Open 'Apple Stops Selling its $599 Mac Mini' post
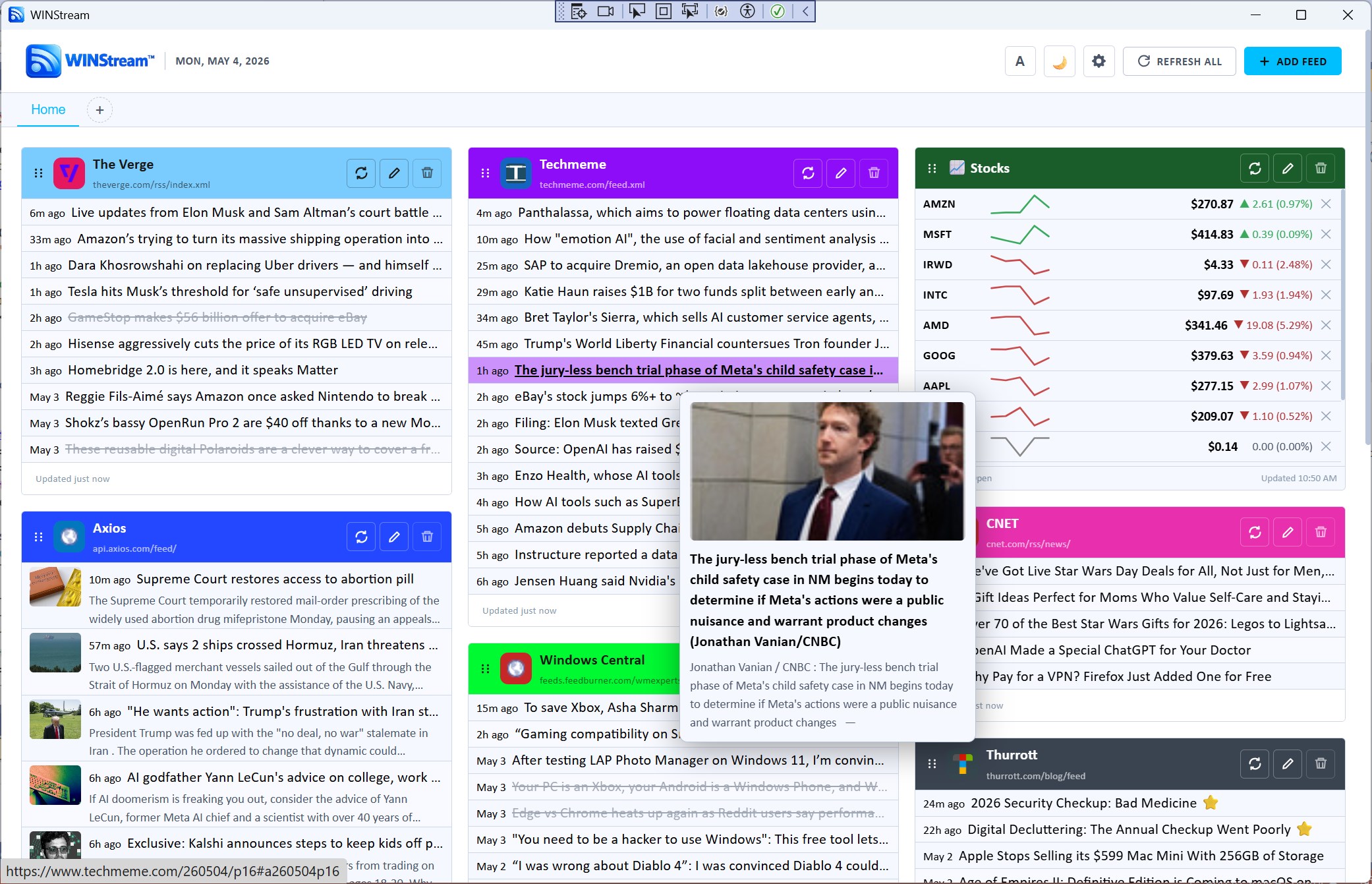 click(1141, 856)
